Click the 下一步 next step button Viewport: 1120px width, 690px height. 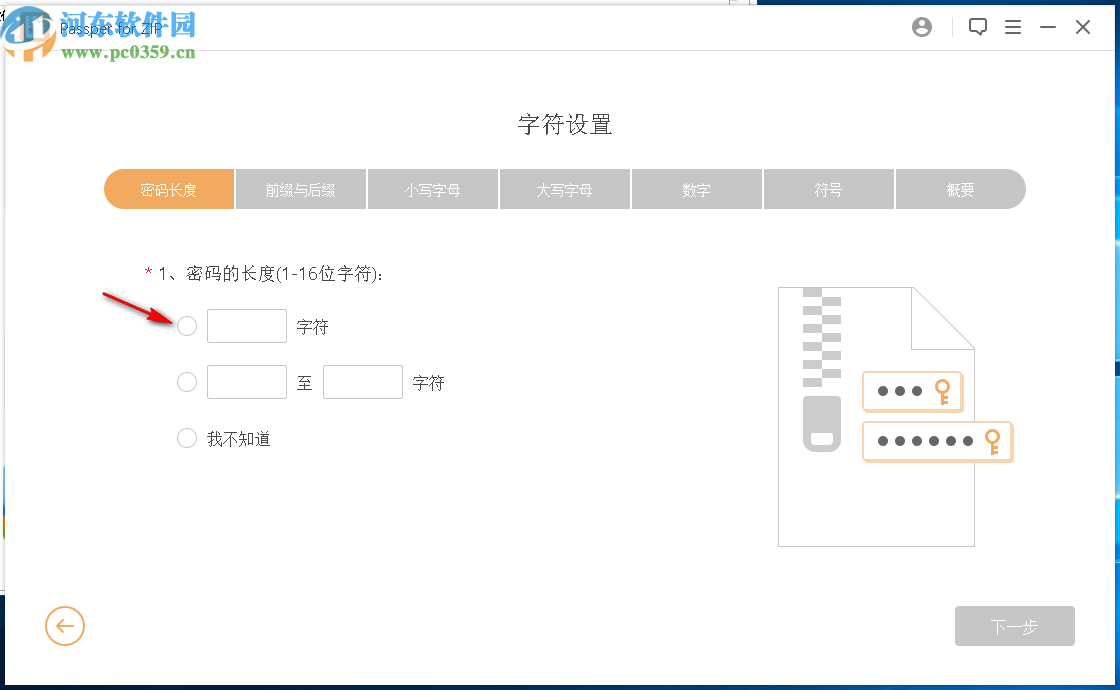tap(1014, 626)
